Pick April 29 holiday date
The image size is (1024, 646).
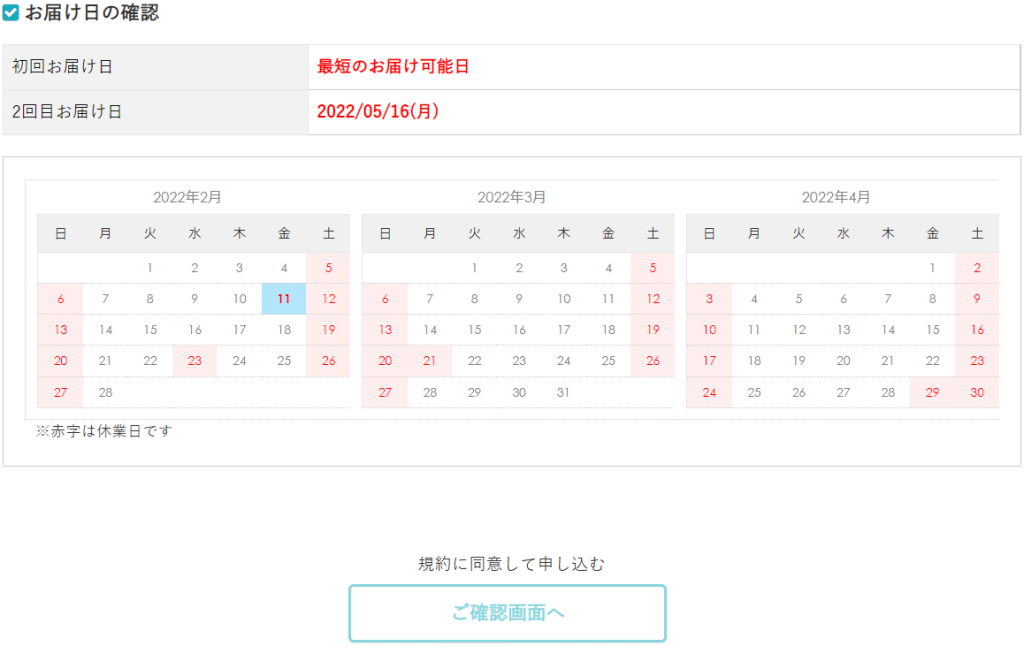pos(932,392)
